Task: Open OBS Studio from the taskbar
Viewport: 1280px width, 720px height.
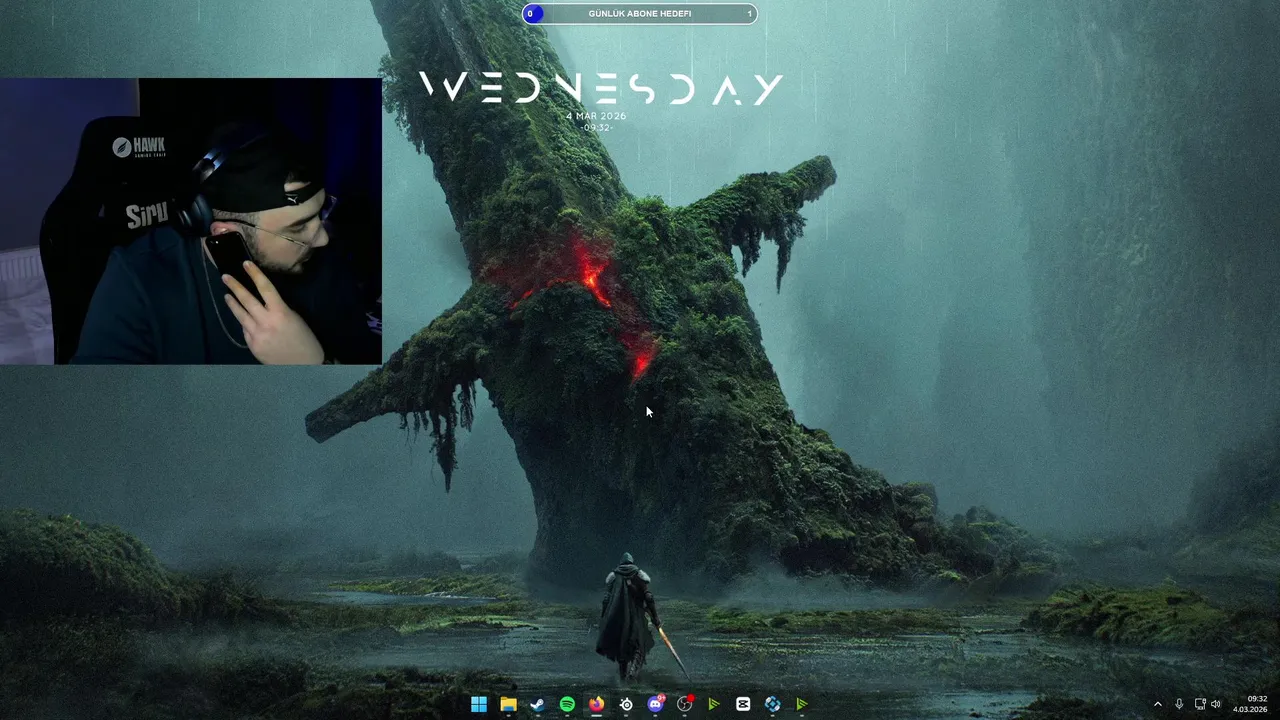Action: [685, 704]
